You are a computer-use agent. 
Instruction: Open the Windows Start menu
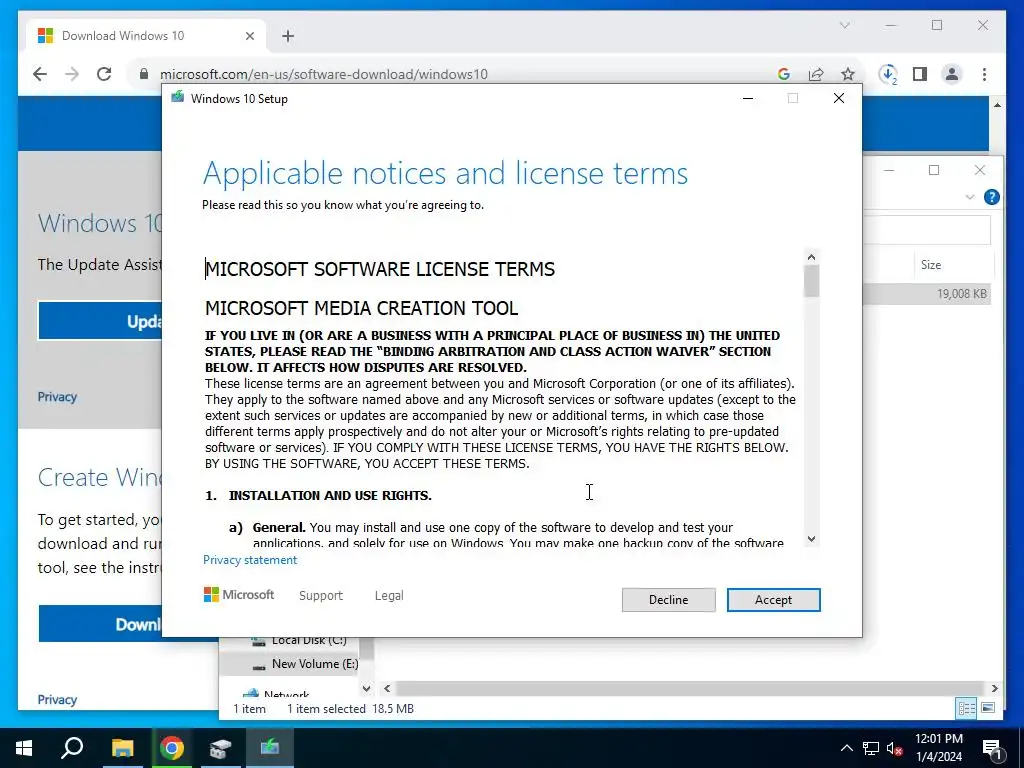pyautogui.click(x=24, y=748)
